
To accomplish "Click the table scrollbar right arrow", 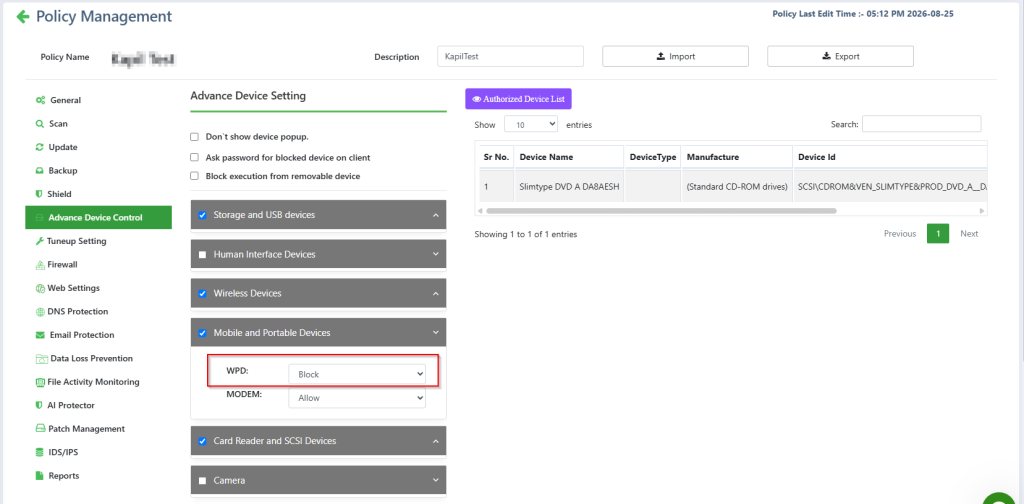I will [982, 211].
